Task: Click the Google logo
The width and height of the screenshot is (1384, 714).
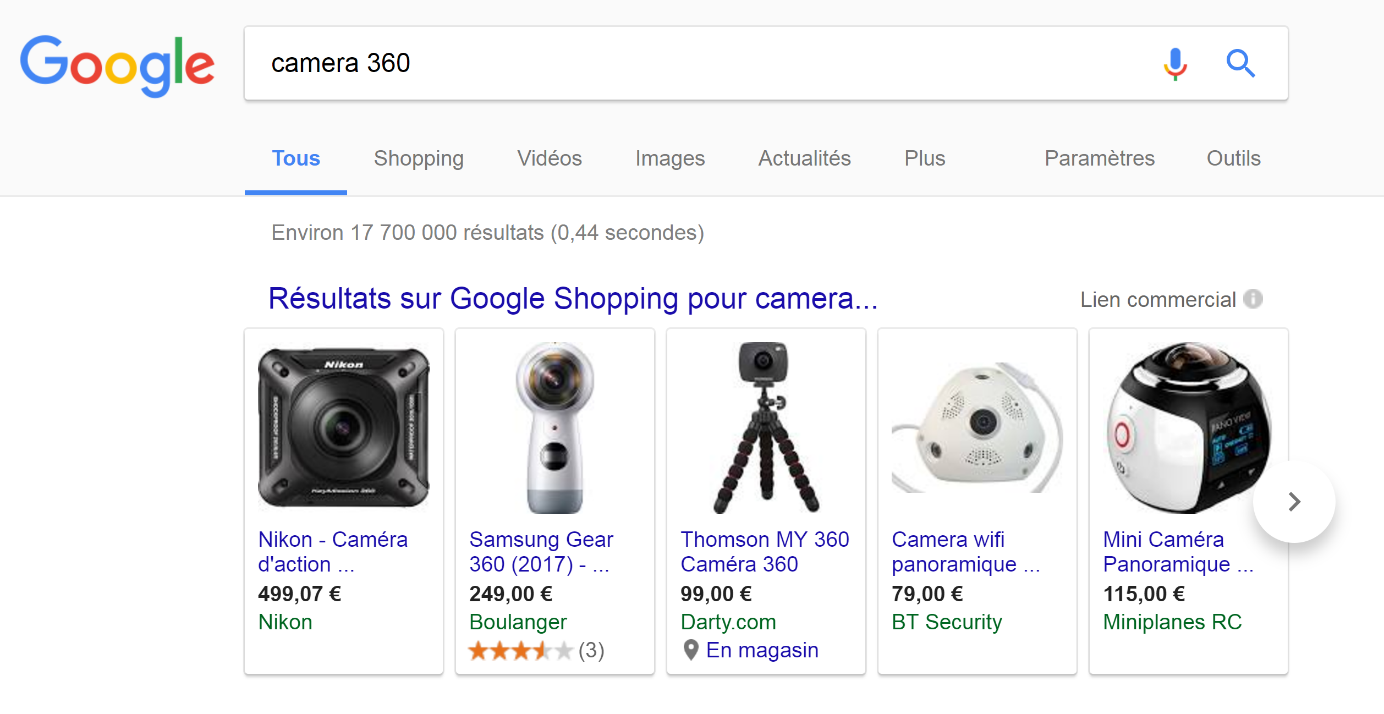Action: click(117, 64)
